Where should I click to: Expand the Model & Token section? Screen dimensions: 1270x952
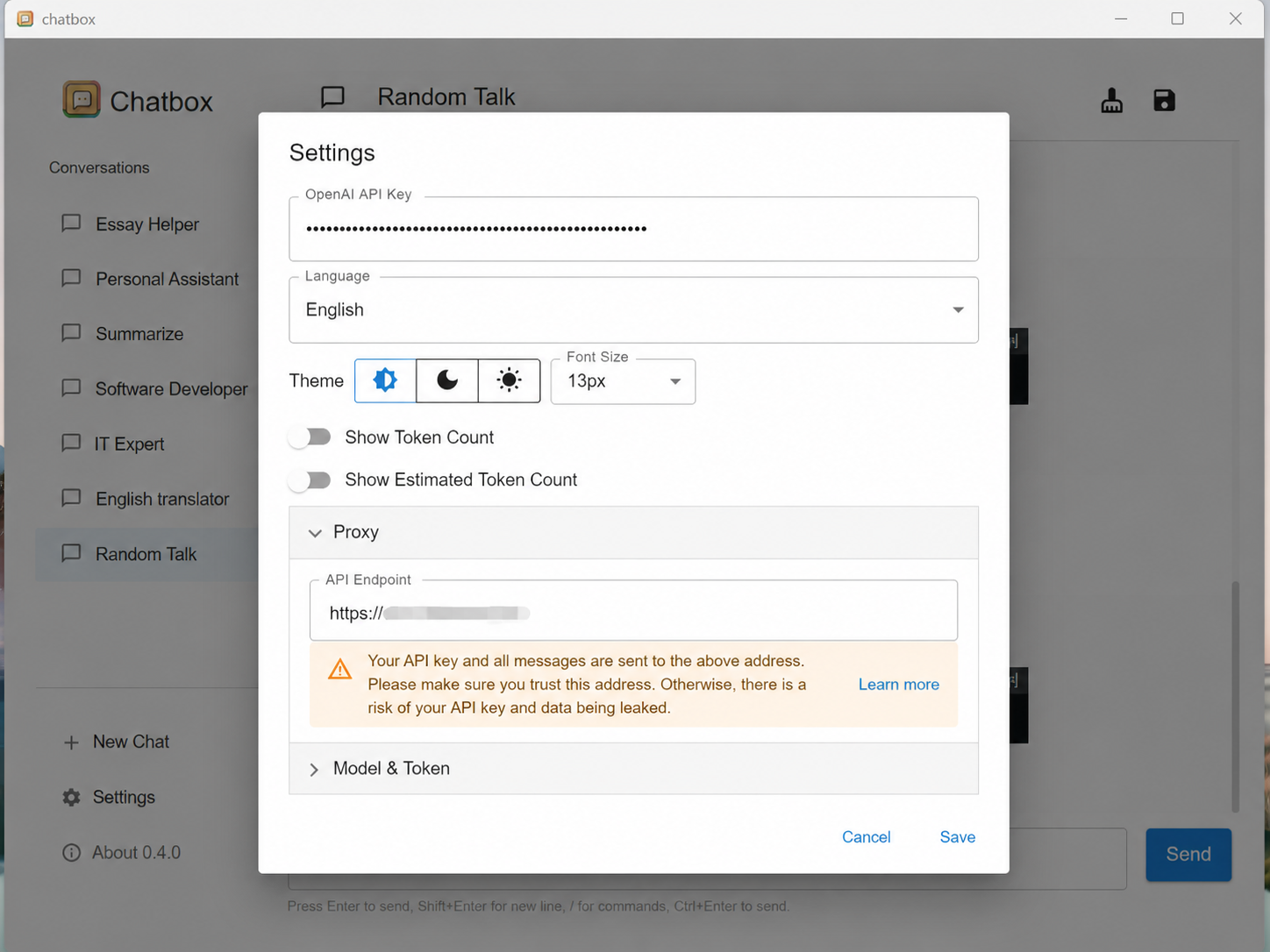[633, 768]
